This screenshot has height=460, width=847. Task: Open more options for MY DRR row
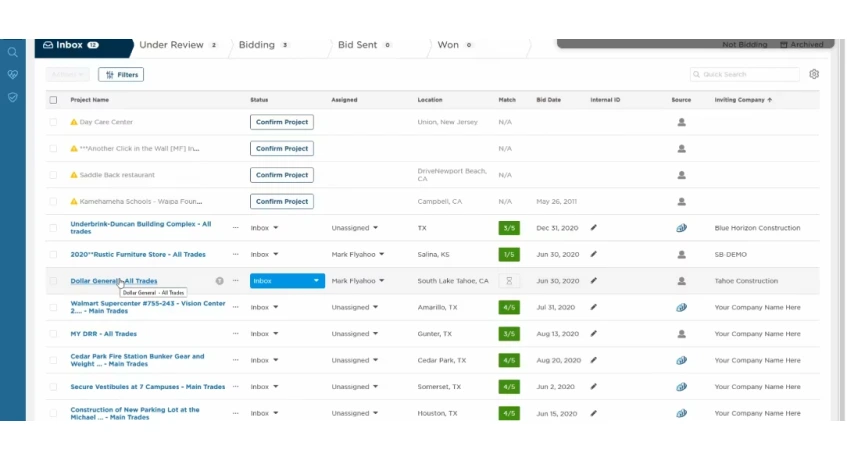click(236, 334)
